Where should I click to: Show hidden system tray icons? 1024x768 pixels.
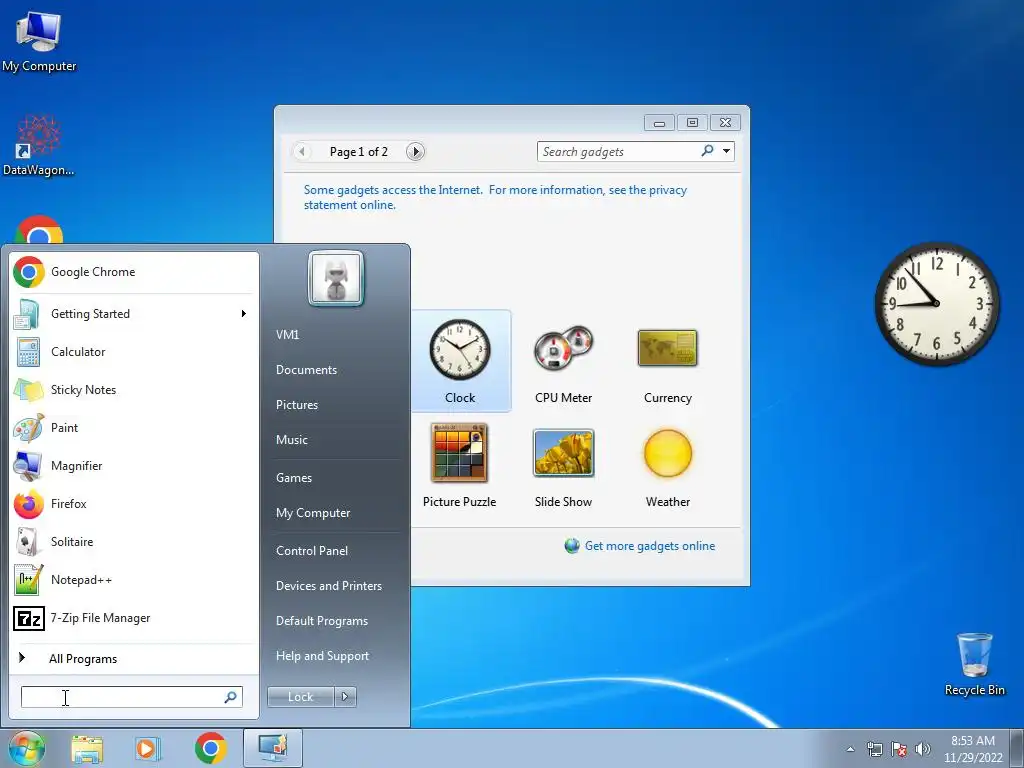click(x=850, y=749)
